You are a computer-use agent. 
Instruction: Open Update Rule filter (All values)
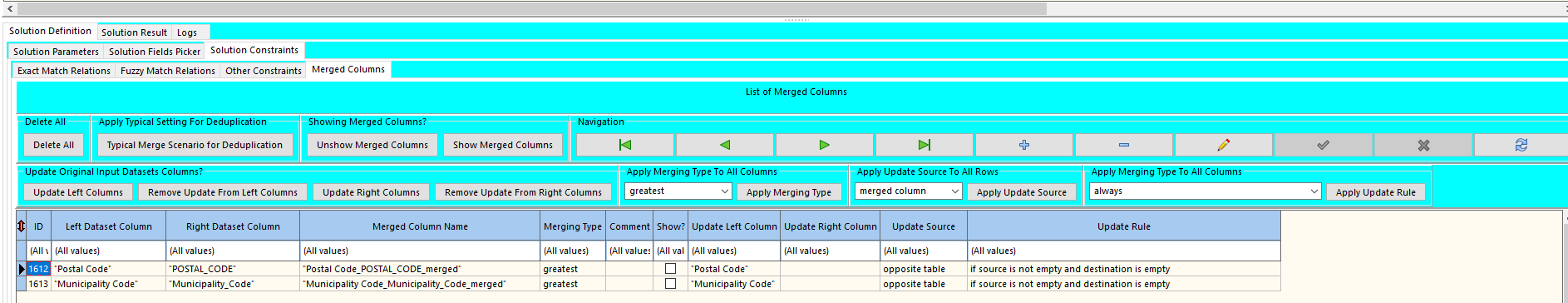pyautogui.click(x=1124, y=251)
